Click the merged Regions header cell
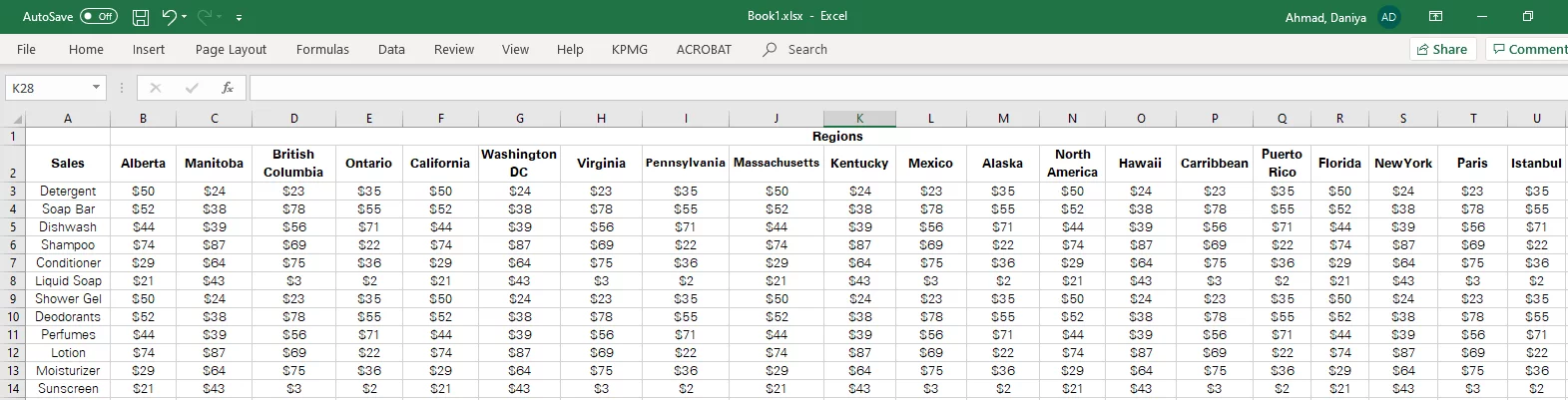Viewport: 1568px width, 400px height. pos(837,136)
